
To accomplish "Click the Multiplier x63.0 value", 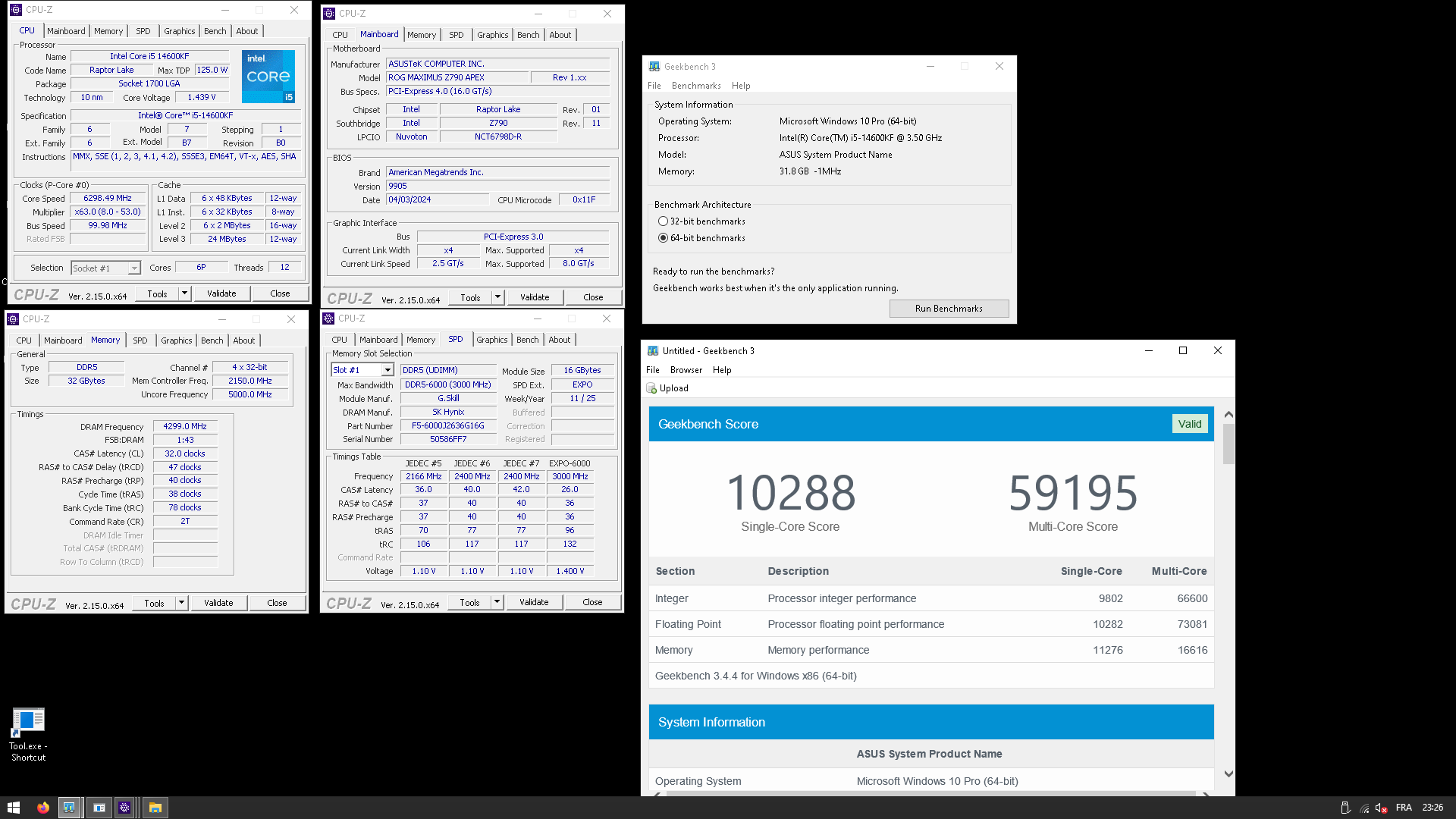I will tap(108, 212).
